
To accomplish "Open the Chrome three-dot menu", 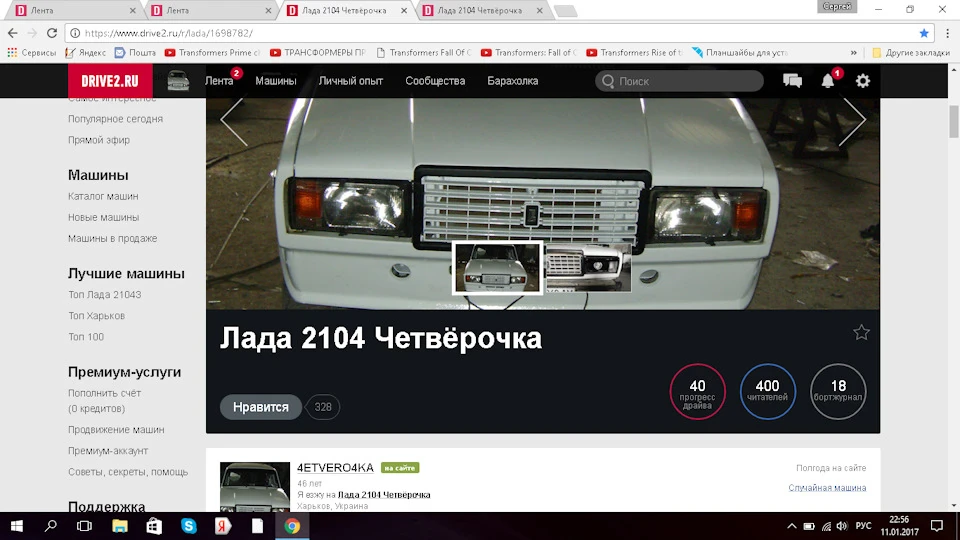I will pos(947,33).
